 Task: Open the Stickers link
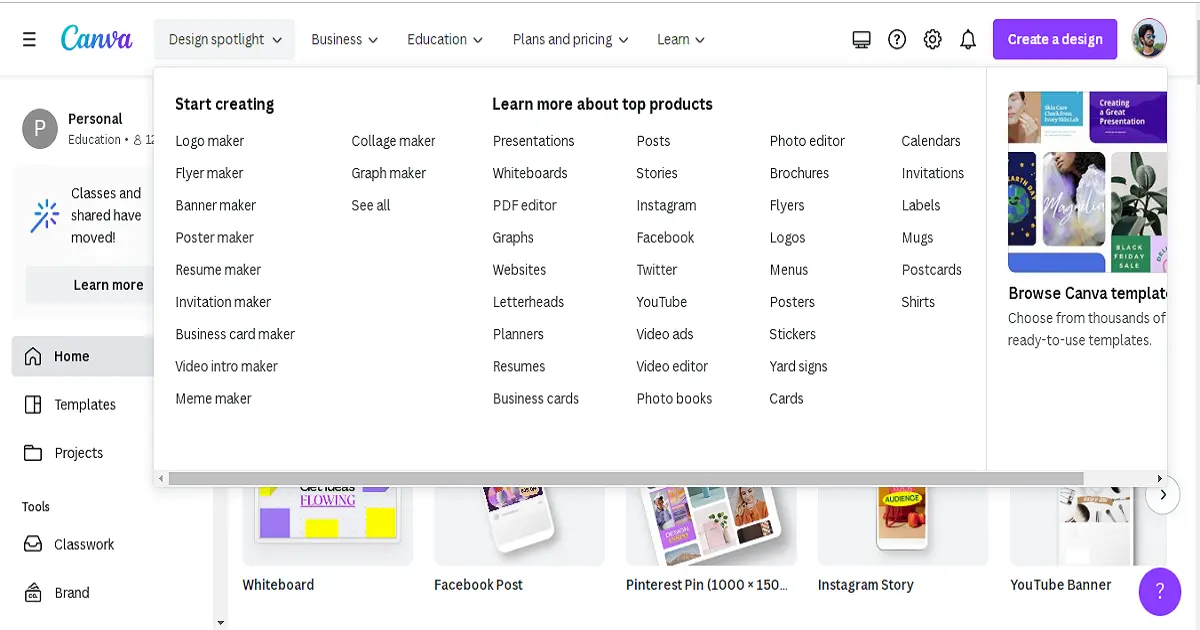coord(793,334)
